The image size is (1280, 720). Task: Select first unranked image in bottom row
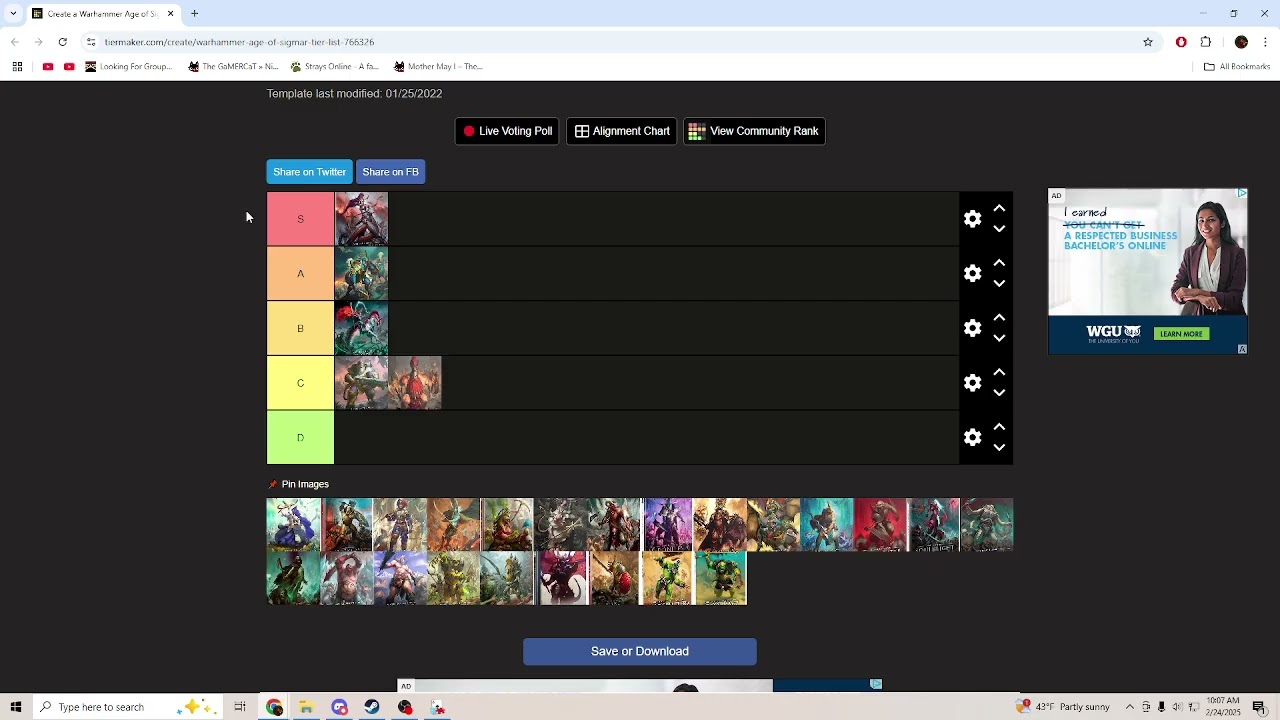coord(293,579)
